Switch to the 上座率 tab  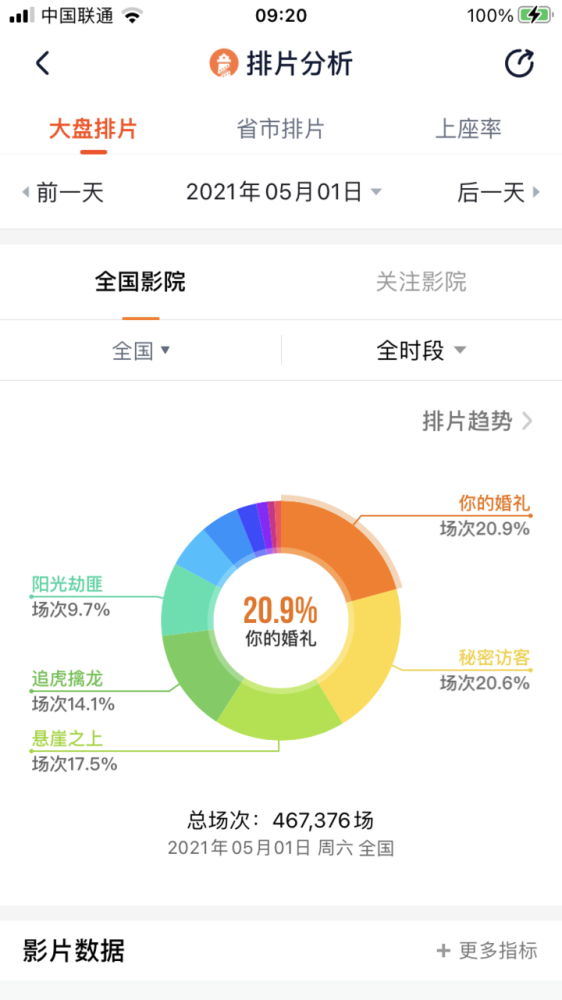468,129
